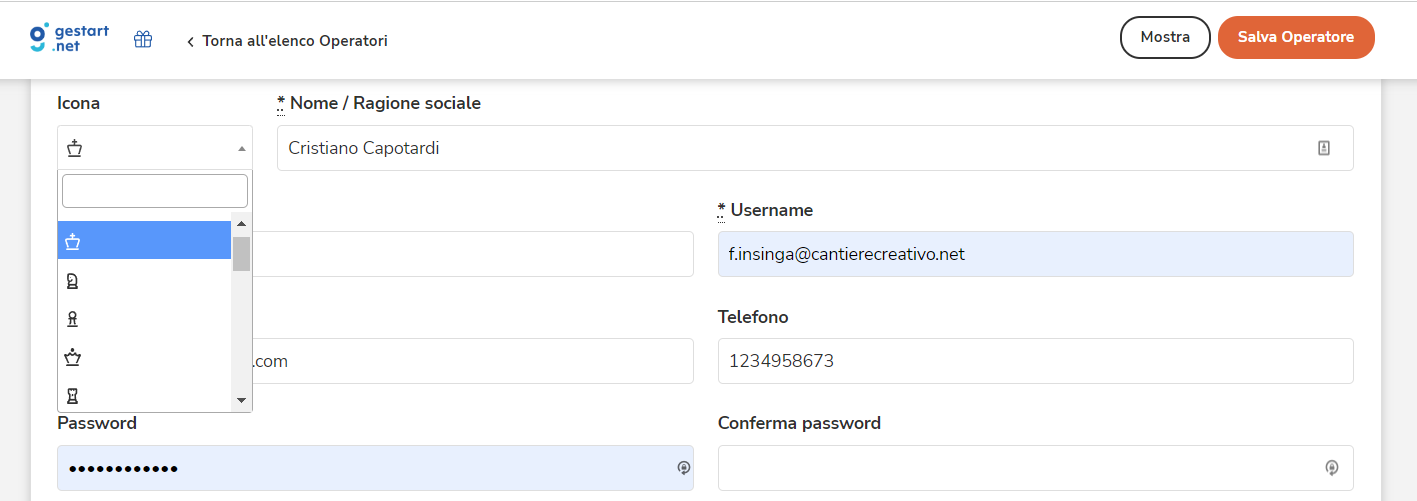Click the icon list scroll-down arrow

point(241,400)
